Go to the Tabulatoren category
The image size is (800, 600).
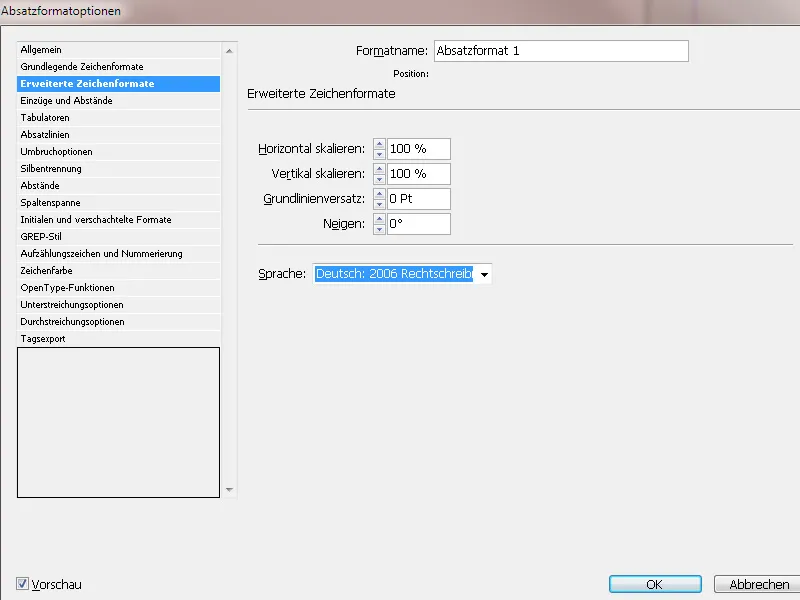click(x=118, y=117)
